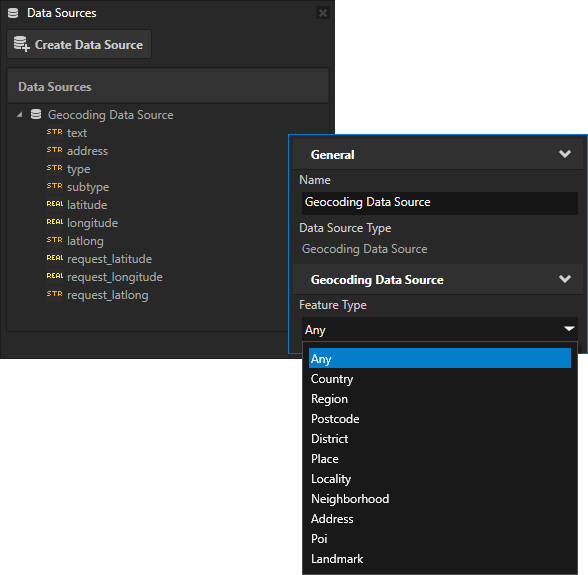Choose Region in Feature Type list
588x575 pixels.
(x=440, y=399)
